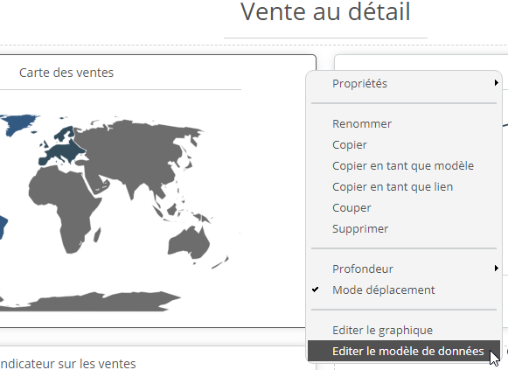Select highlighted Europe region on map
The image size is (508, 370).
[x=63, y=148]
